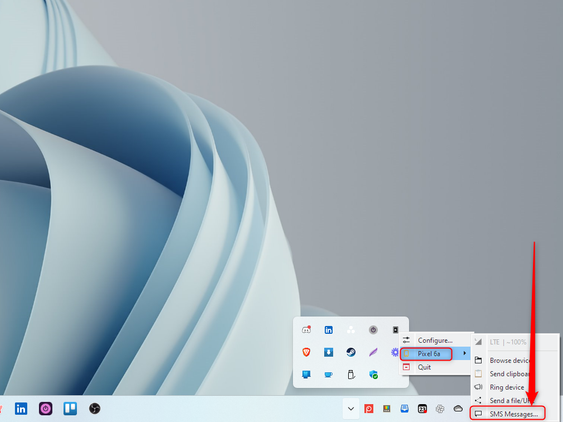The height and width of the screenshot is (422, 563).
Task: Open Brave browser tray icon
Action: [306, 352]
